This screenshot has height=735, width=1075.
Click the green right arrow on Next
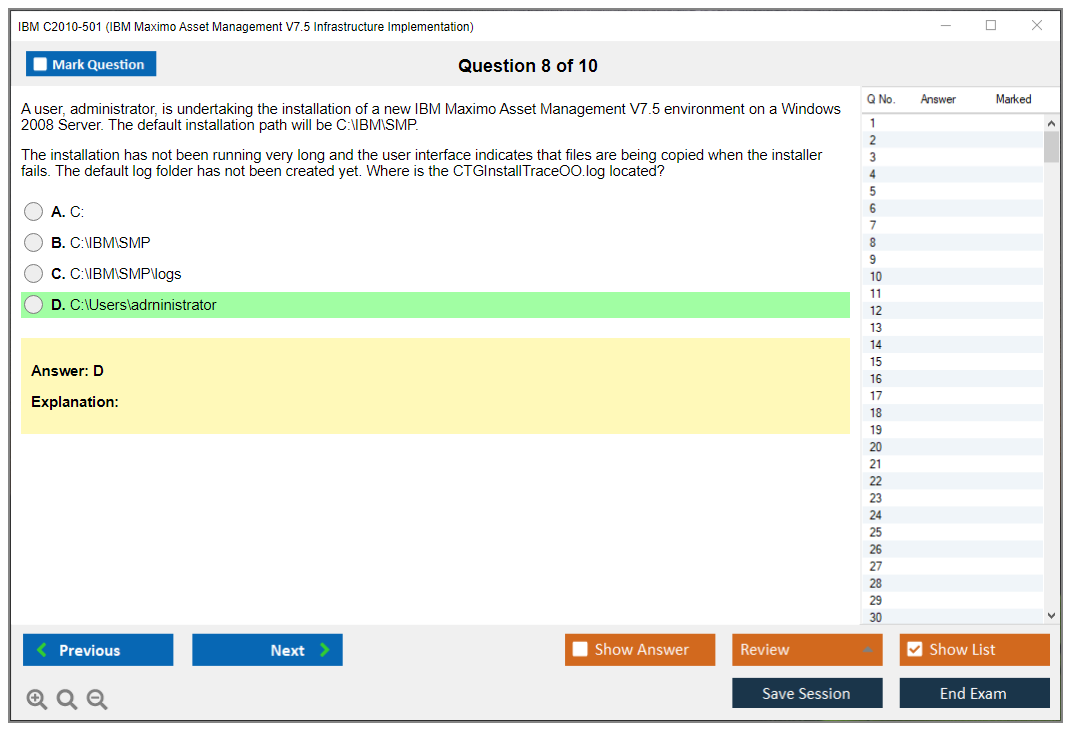pyautogui.click(x=325, y=650)
